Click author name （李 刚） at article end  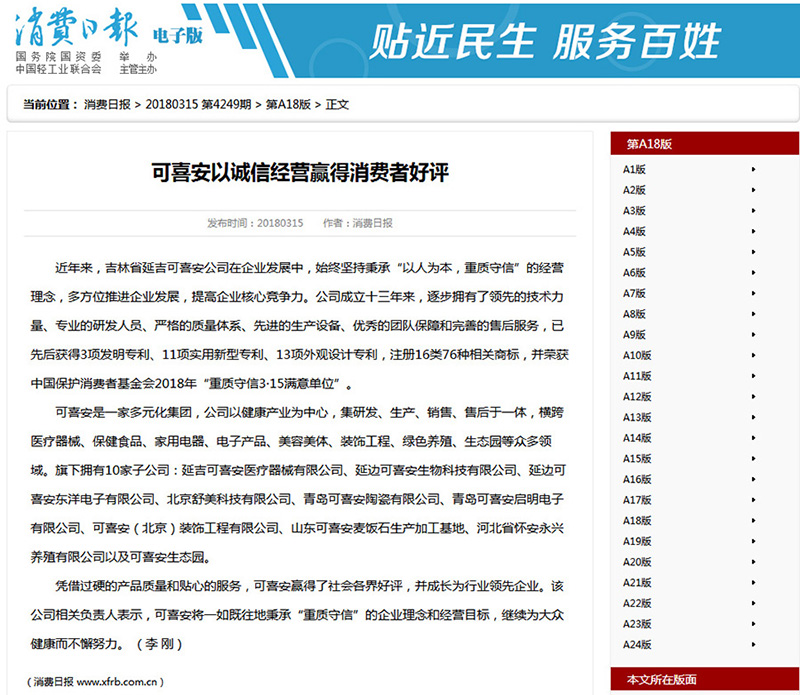pyautogui.click(x=159, y=644)
